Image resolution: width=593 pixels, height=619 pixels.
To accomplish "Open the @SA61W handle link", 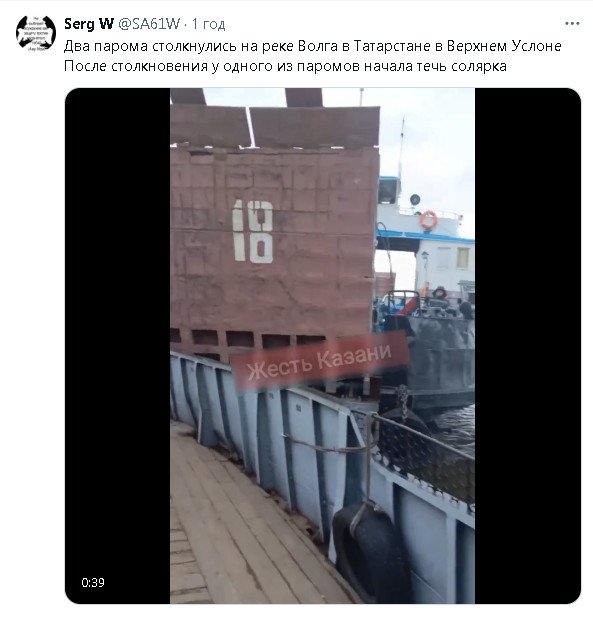I will coord(149,24).
